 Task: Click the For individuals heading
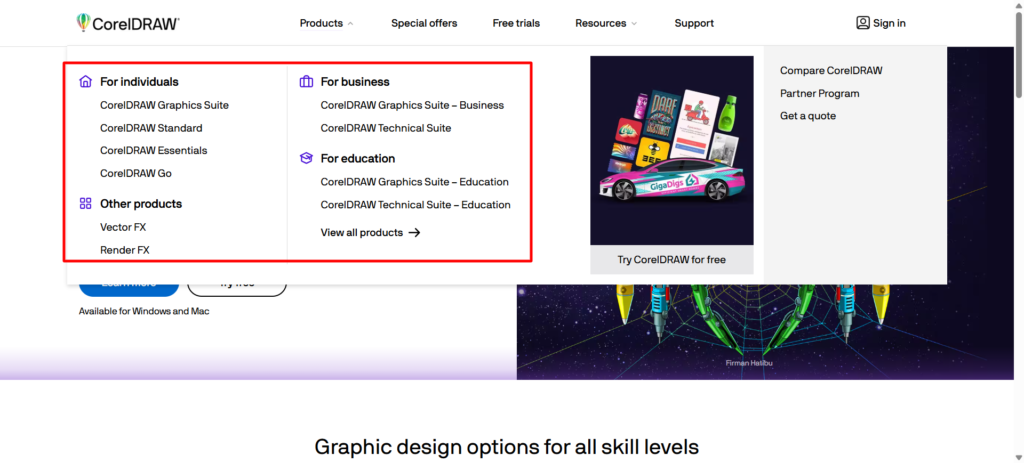(x=139, y=82)
